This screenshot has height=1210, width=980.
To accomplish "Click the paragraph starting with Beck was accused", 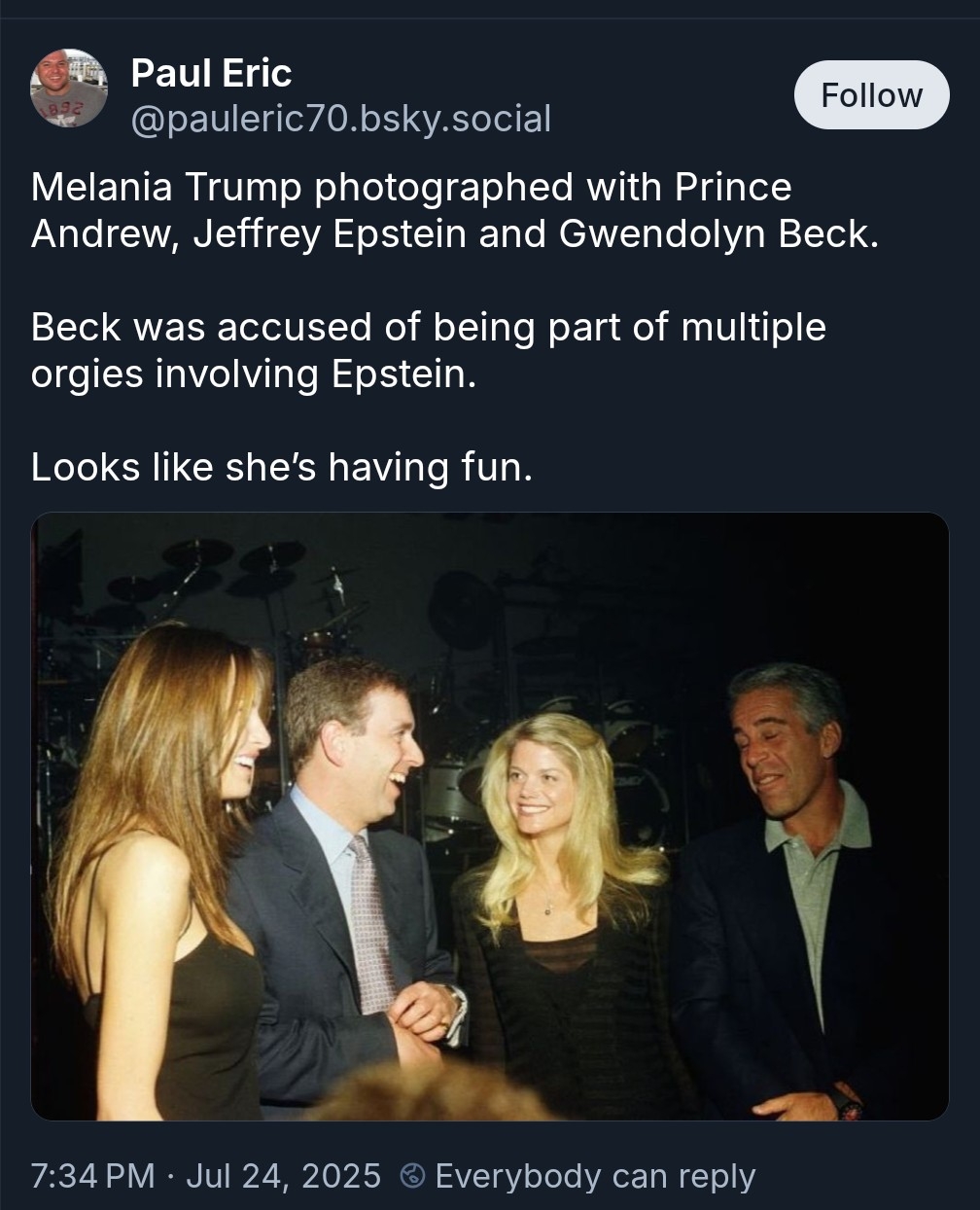I will coord(428,350).
